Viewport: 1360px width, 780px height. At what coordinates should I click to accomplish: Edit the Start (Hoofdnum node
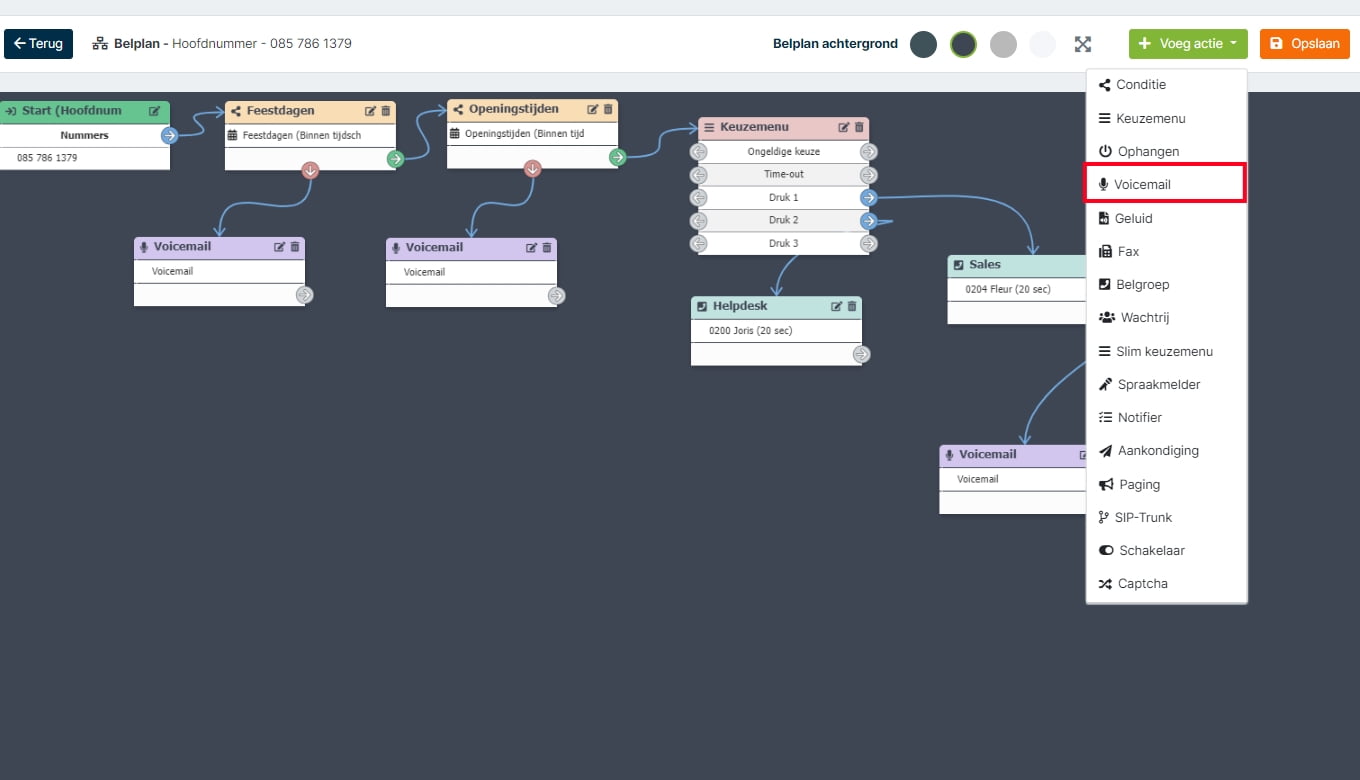coord(154,111)
